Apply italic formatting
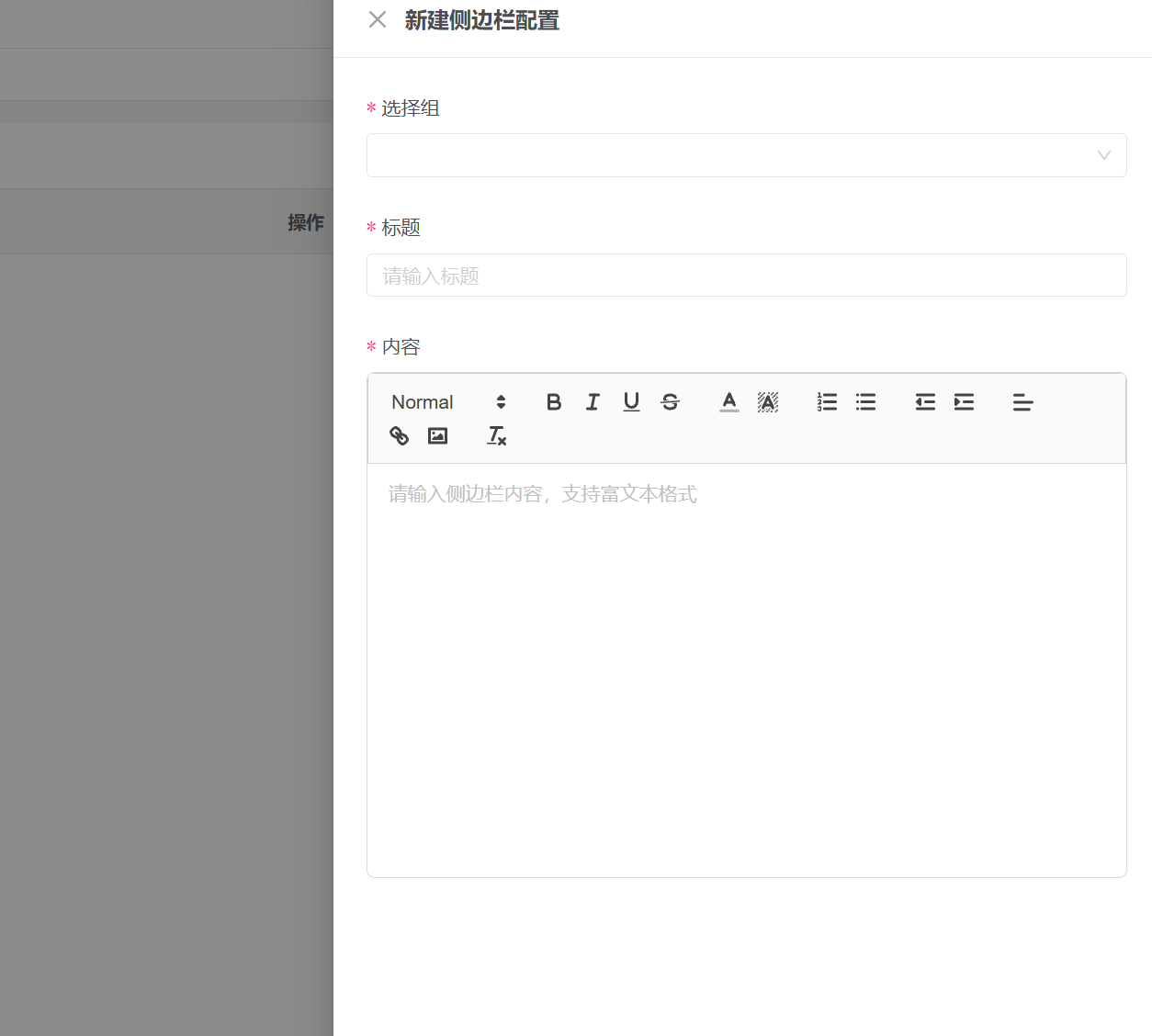1152x1036 pixels. (593, 401)
